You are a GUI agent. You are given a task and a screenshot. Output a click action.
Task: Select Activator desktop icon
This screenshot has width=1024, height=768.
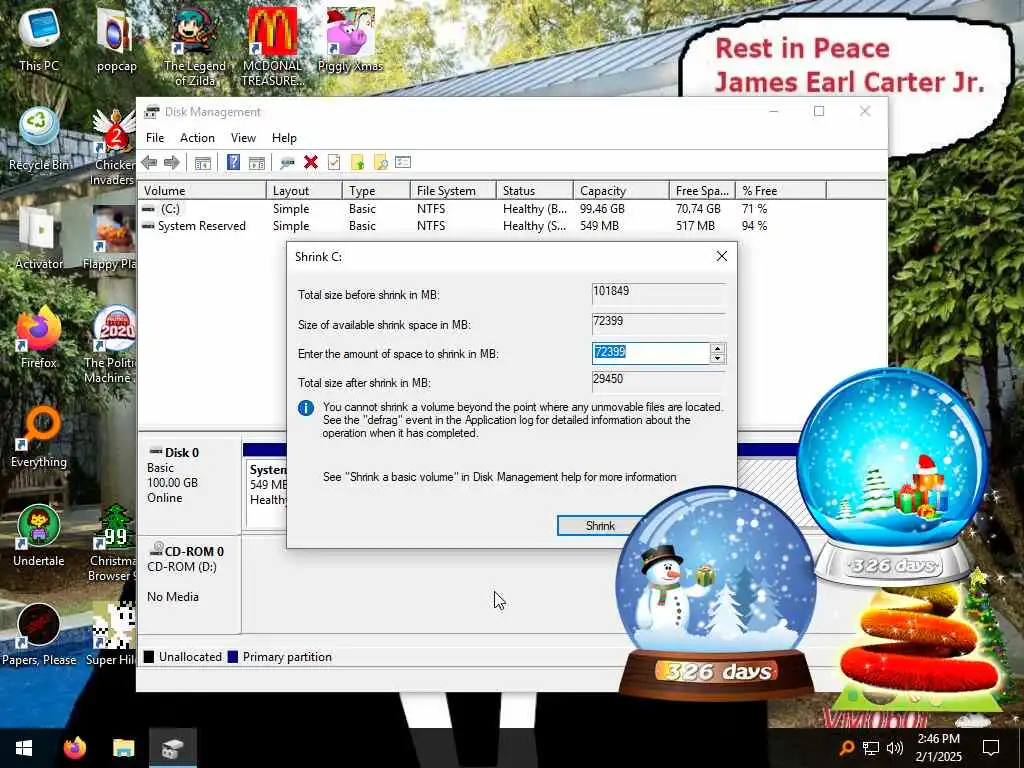coord(39,238)
